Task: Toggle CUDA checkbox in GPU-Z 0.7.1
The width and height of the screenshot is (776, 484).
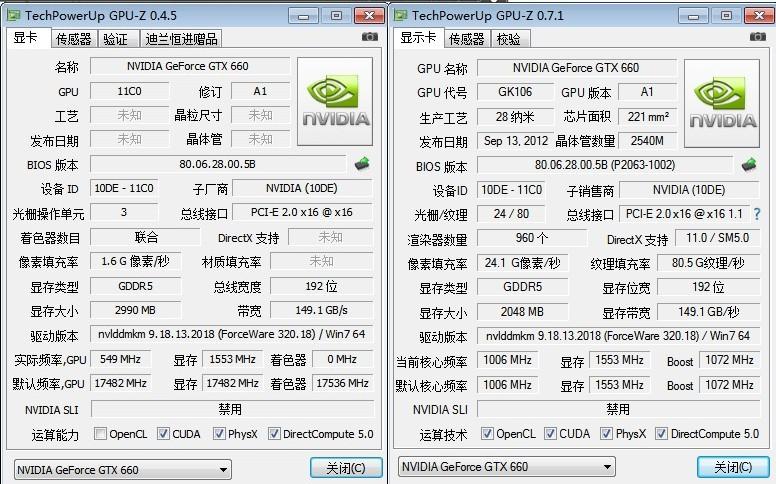Action: [x=550, y=434]
